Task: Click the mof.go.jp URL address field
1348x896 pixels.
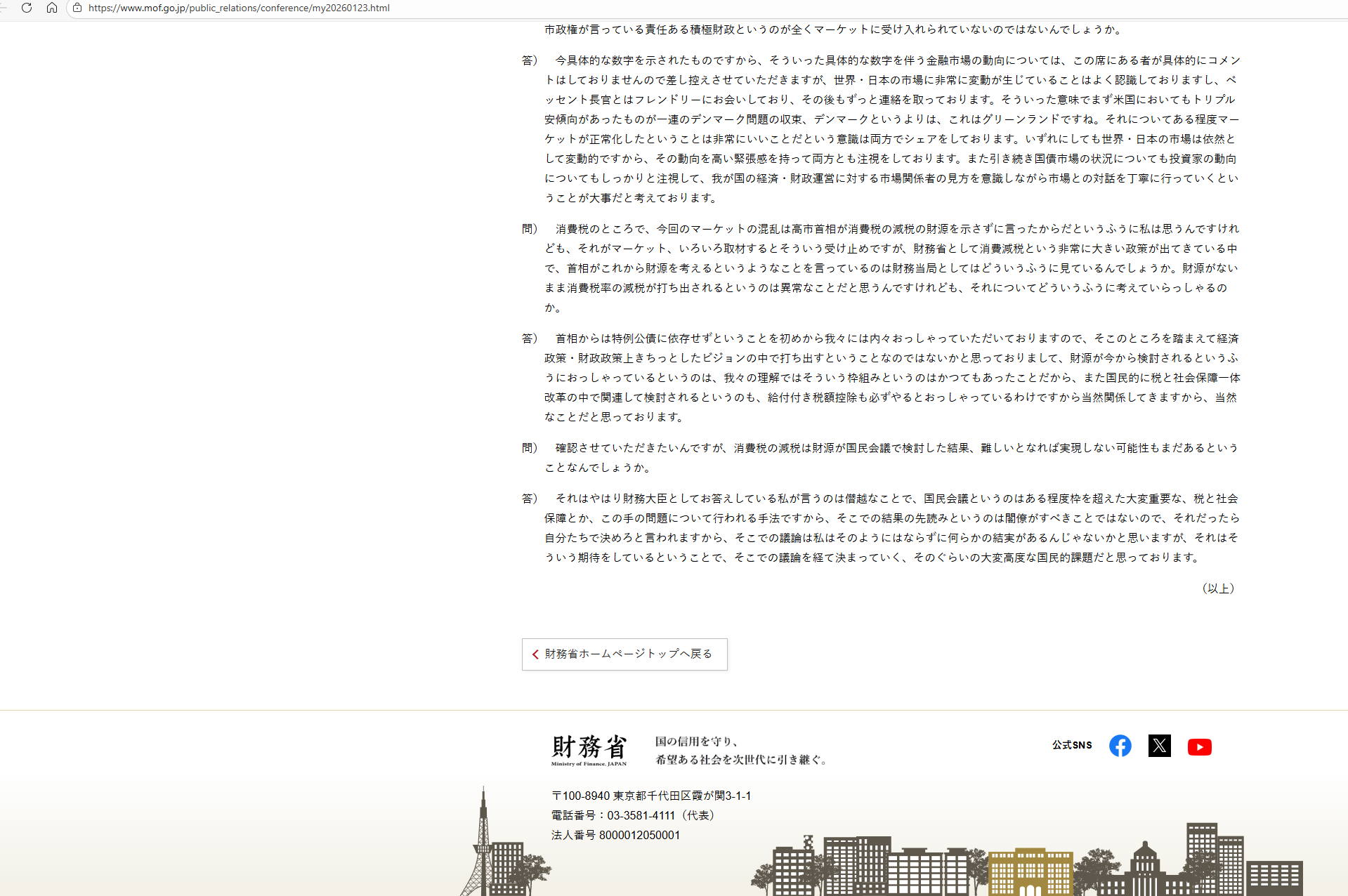Action: 239,8
